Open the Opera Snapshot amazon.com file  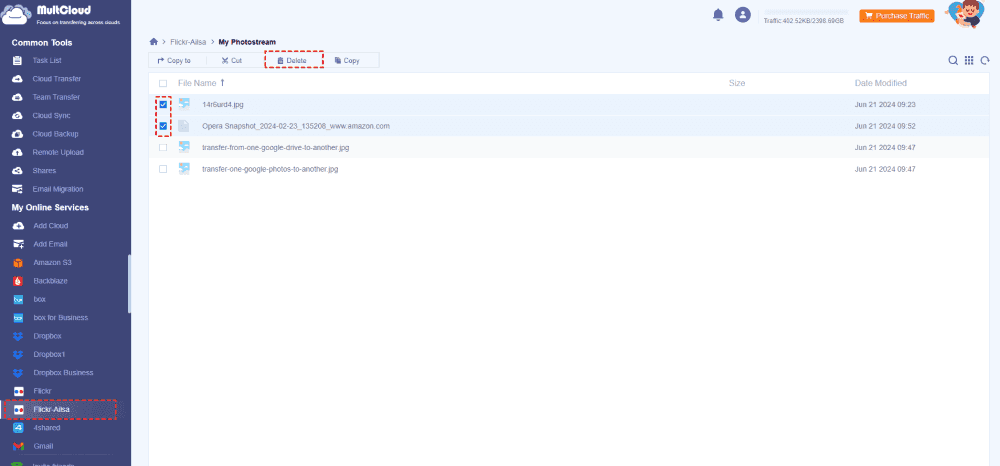(x=296, y=126)
